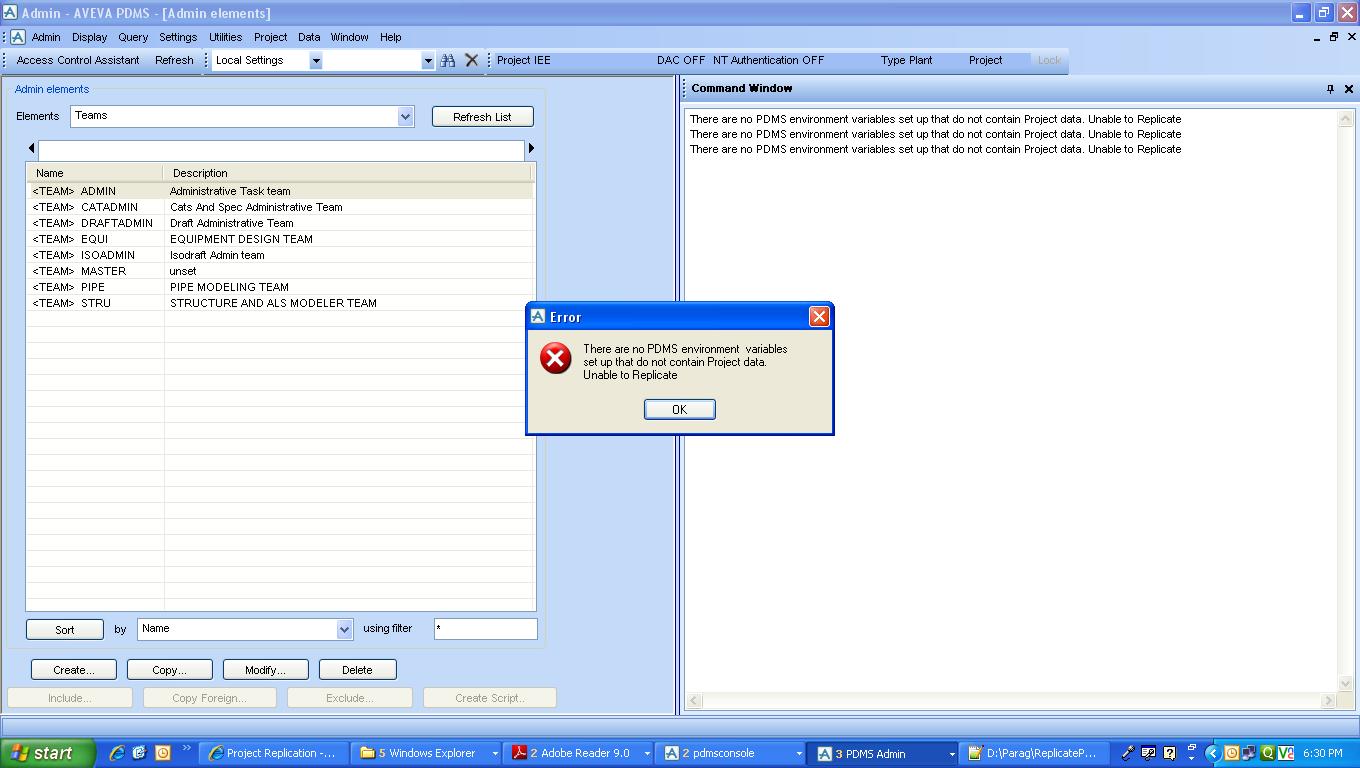Click the Name column header
Viewport: 1360px width, 768px height.
coord(95,173)
